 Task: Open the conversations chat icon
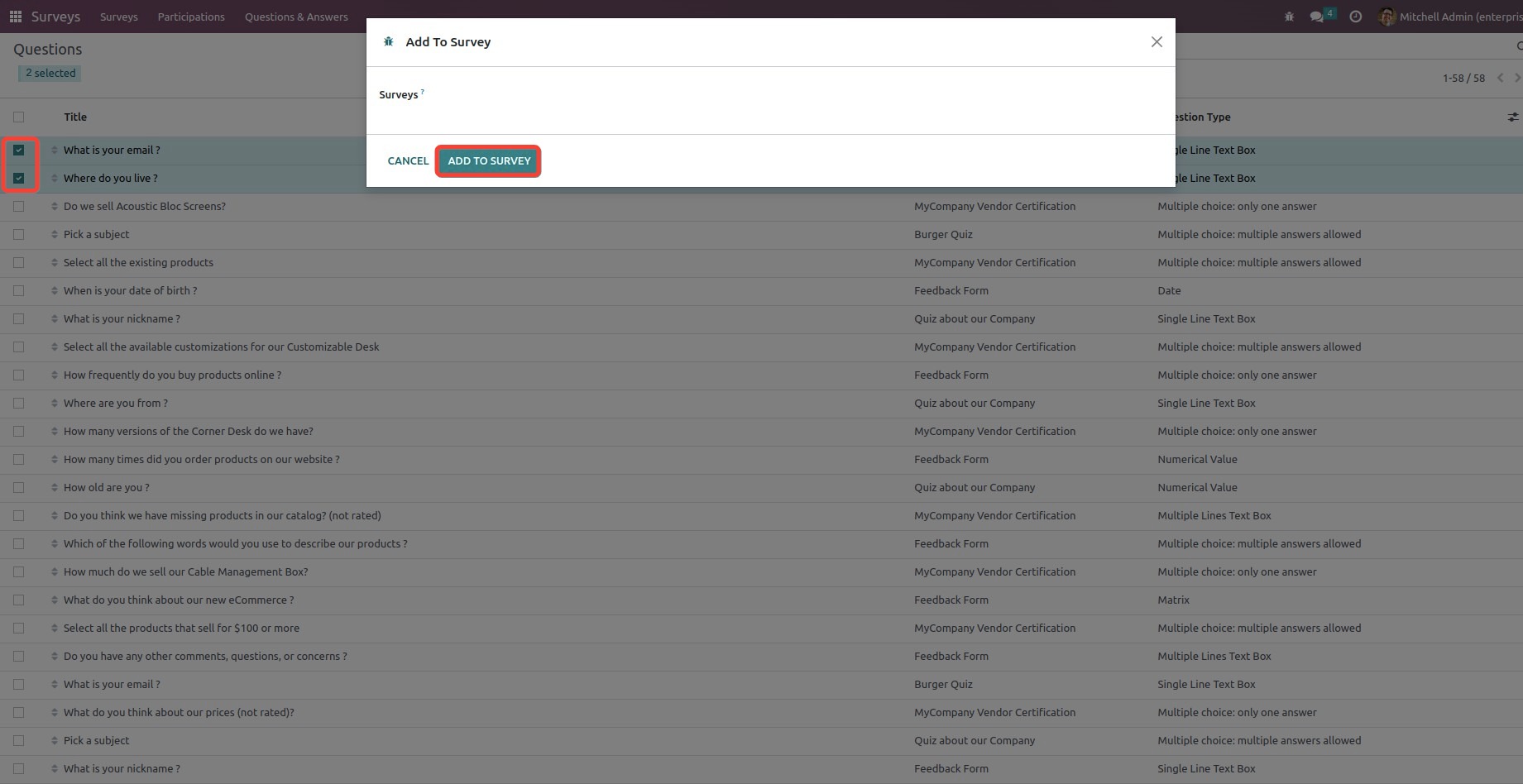(x=1317, y=17)
